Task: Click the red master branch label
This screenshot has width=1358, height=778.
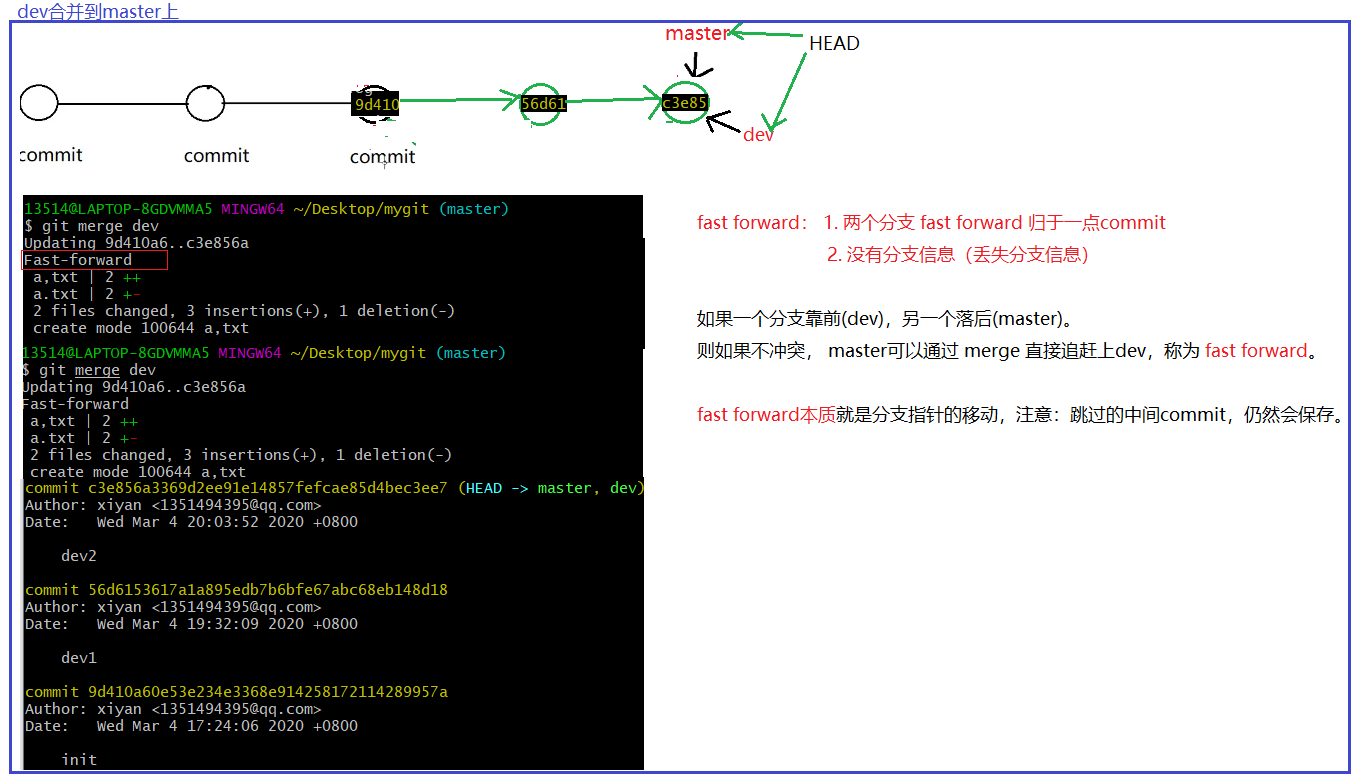Action: 697,34
